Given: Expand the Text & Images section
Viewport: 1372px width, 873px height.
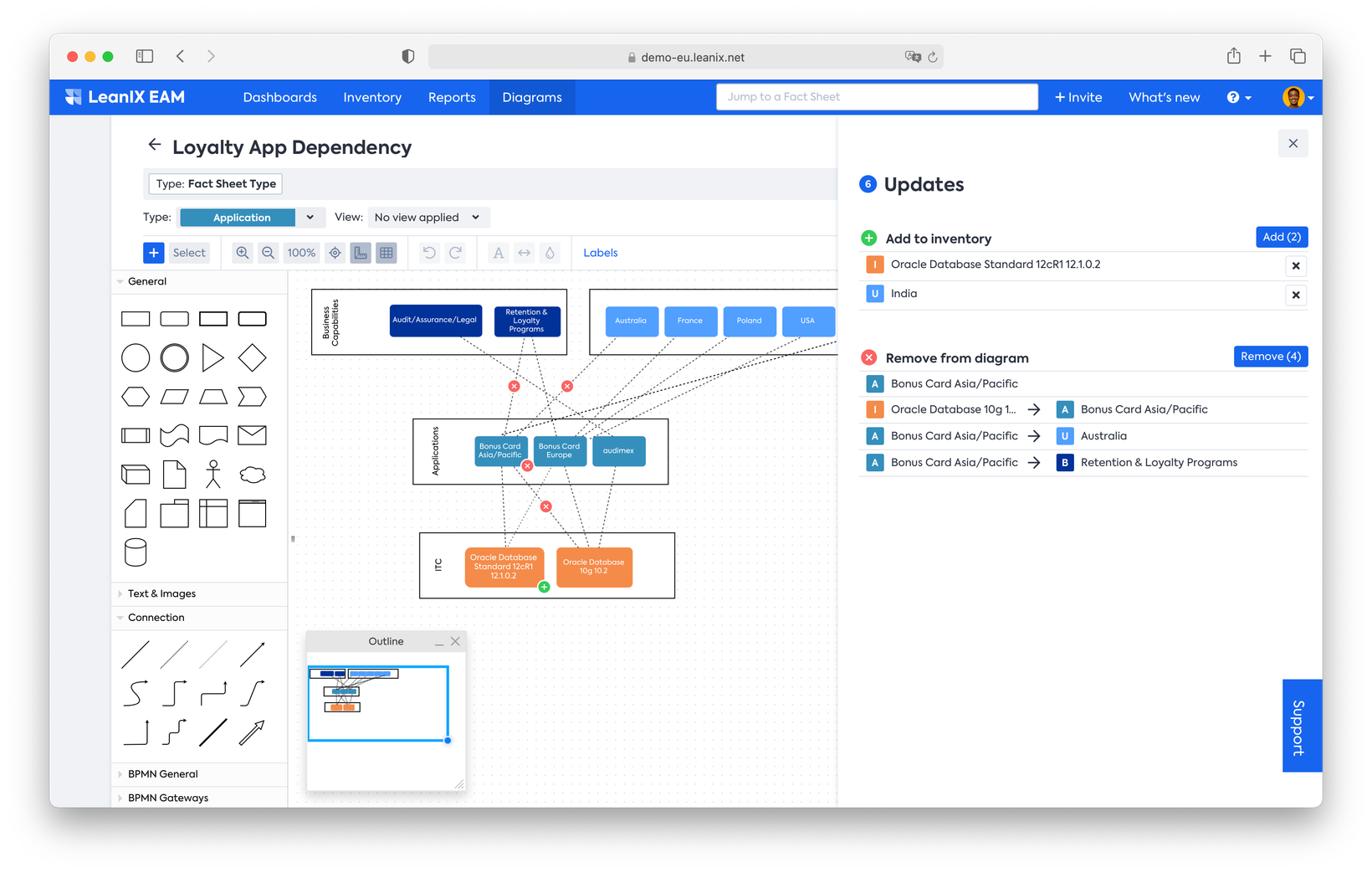Looking at the screenshot, I should (161, 593).
